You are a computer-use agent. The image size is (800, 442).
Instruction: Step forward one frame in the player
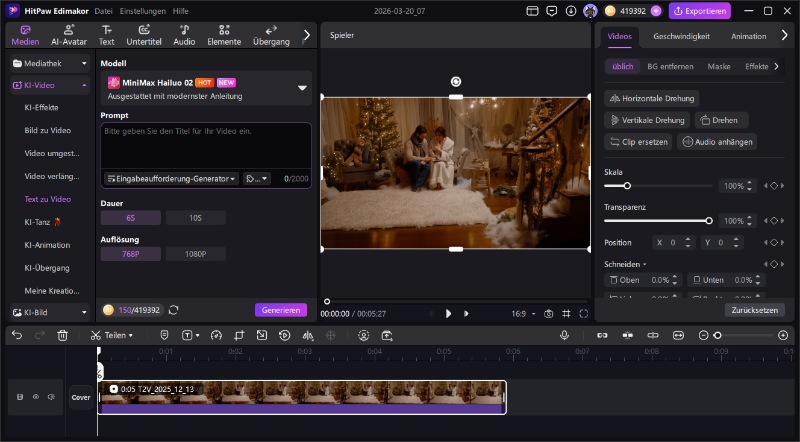(x=466, y=314)
